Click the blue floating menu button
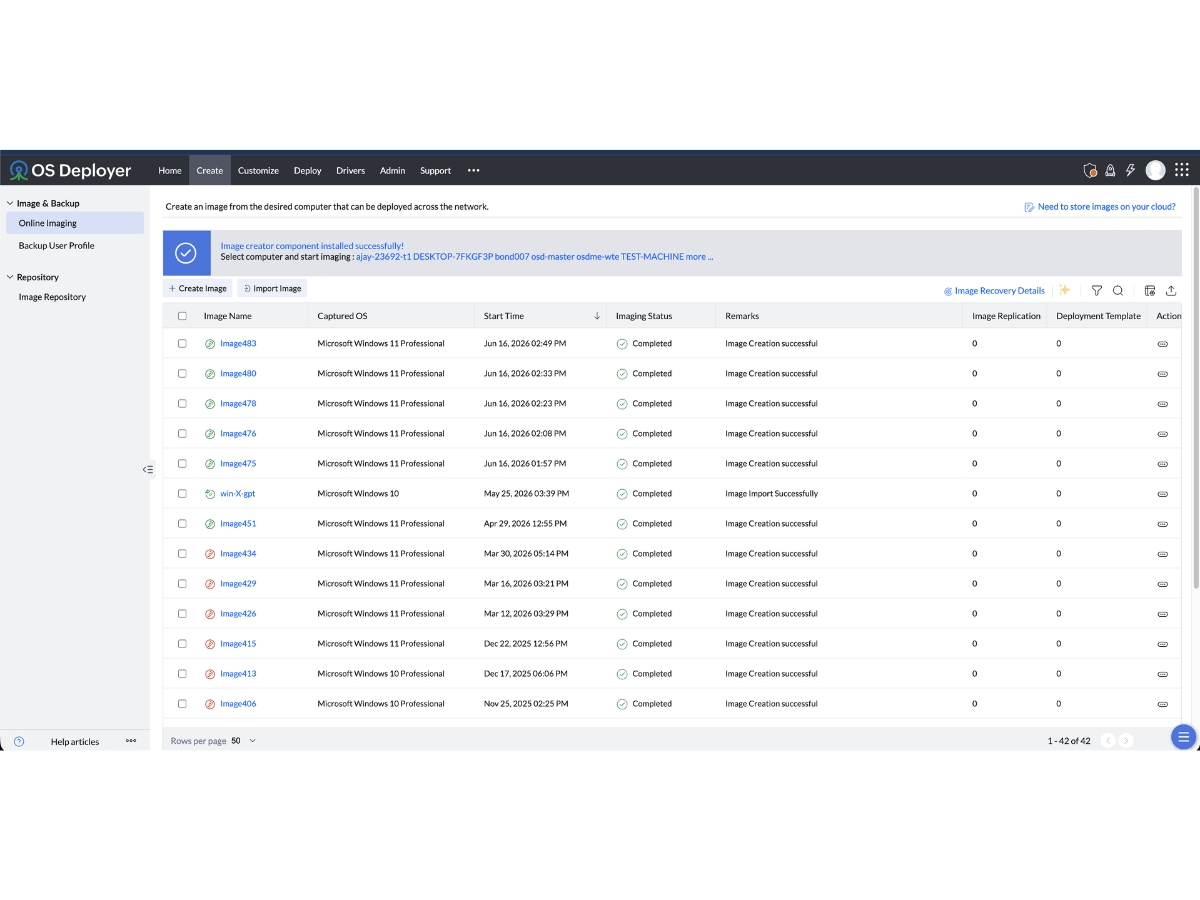This screenshot has width=1200, height=900. (1184, 737)
